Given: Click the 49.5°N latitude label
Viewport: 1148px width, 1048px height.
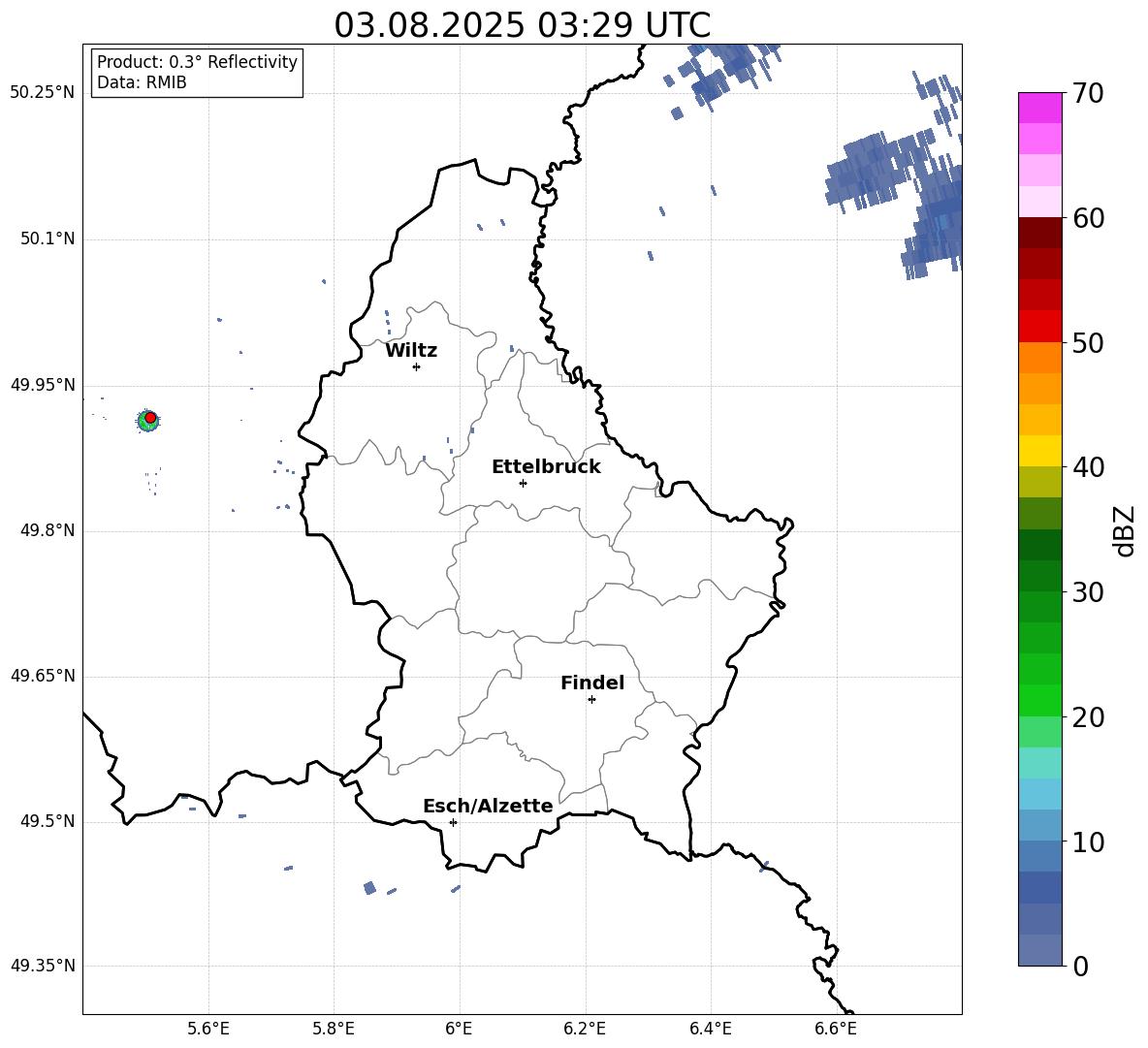Looking at the screenshot, I should pos(48,821).
